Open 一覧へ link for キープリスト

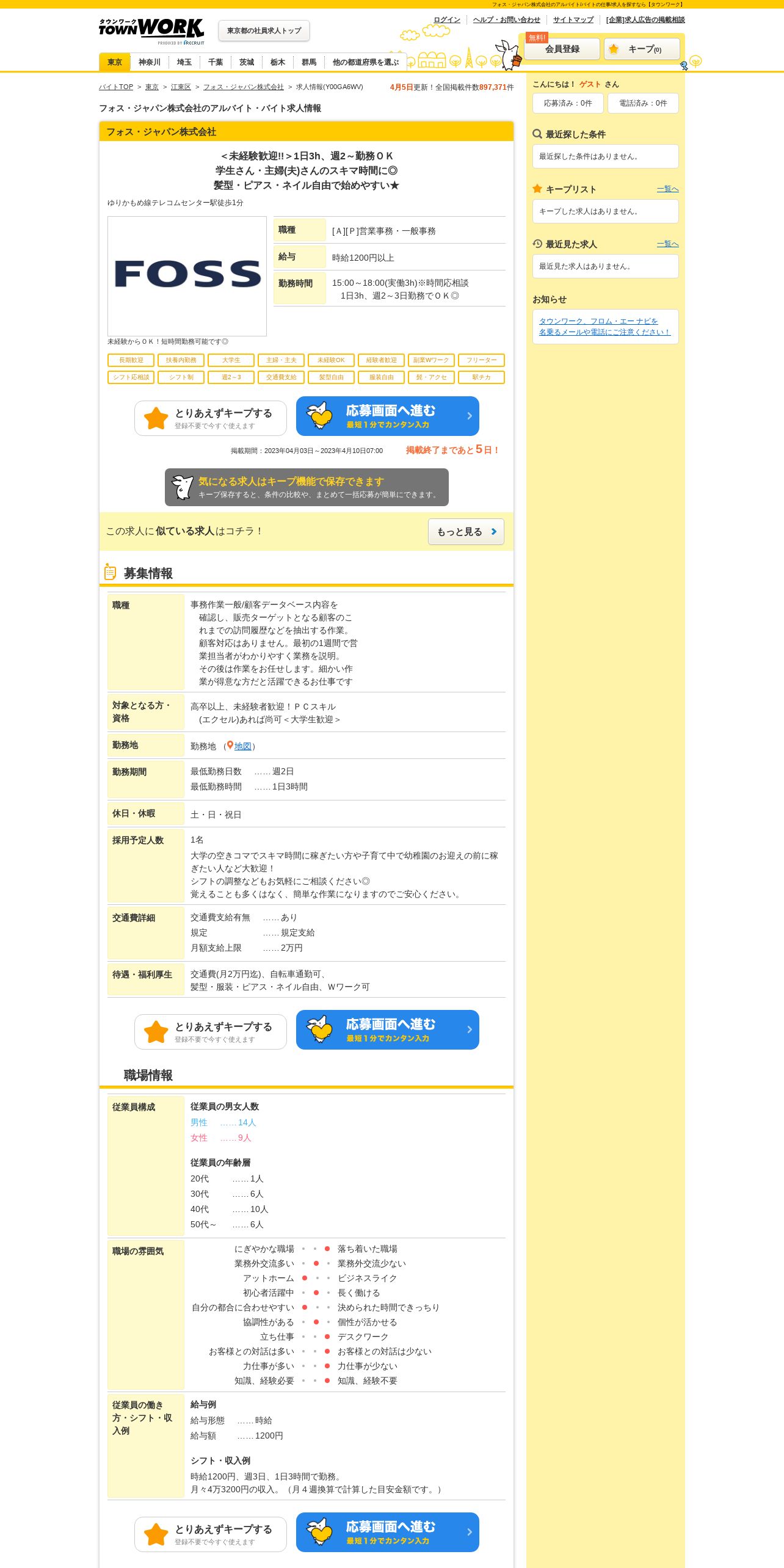[x=668, y=189]
